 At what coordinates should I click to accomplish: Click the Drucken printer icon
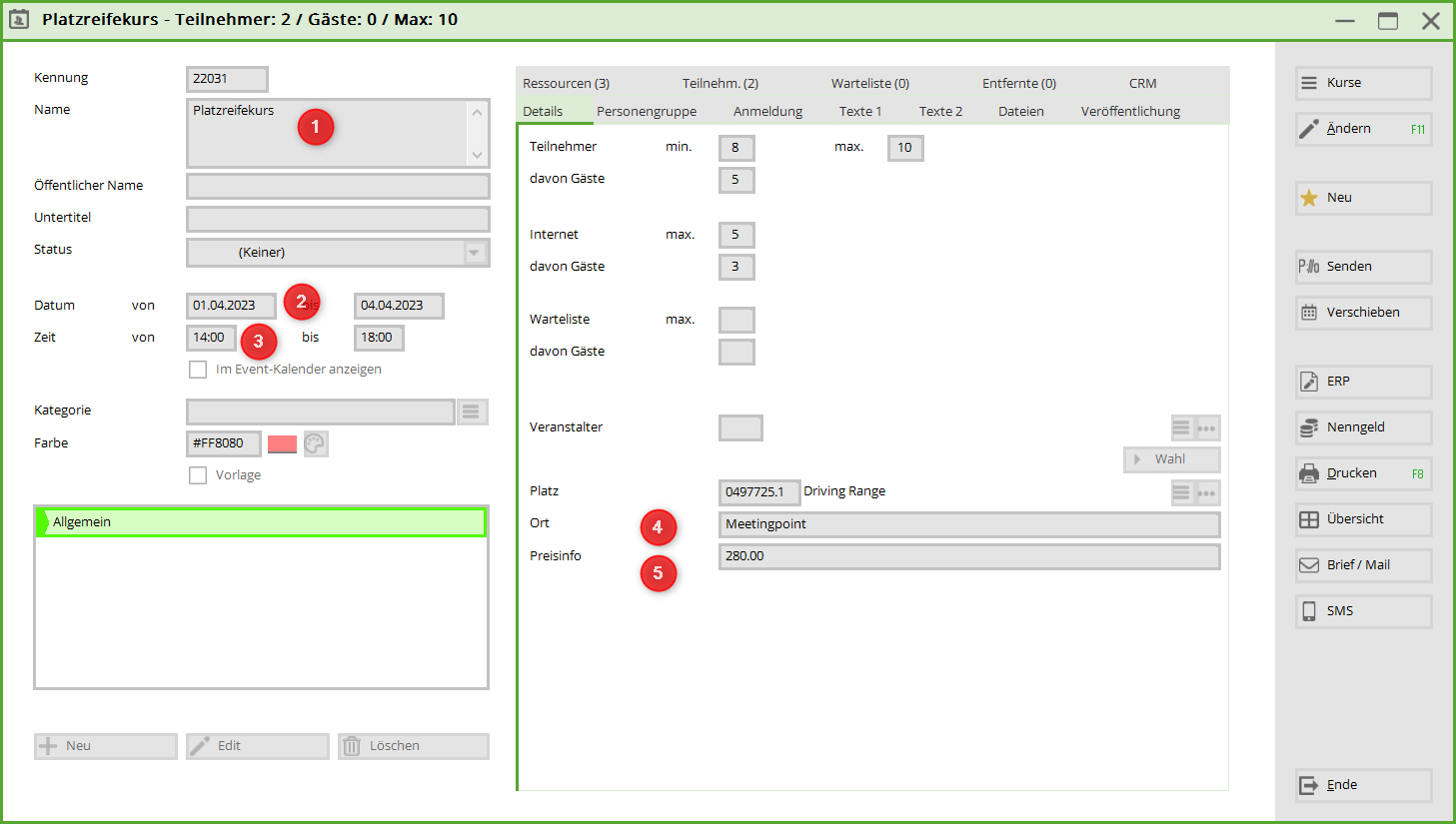pos(1308,473)
